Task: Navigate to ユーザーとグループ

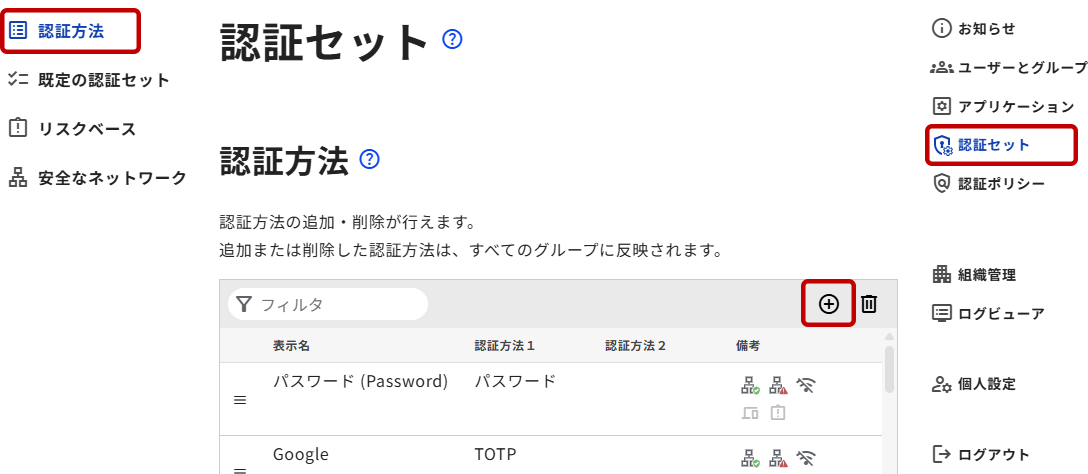Action: click(x=1021, y=68)
